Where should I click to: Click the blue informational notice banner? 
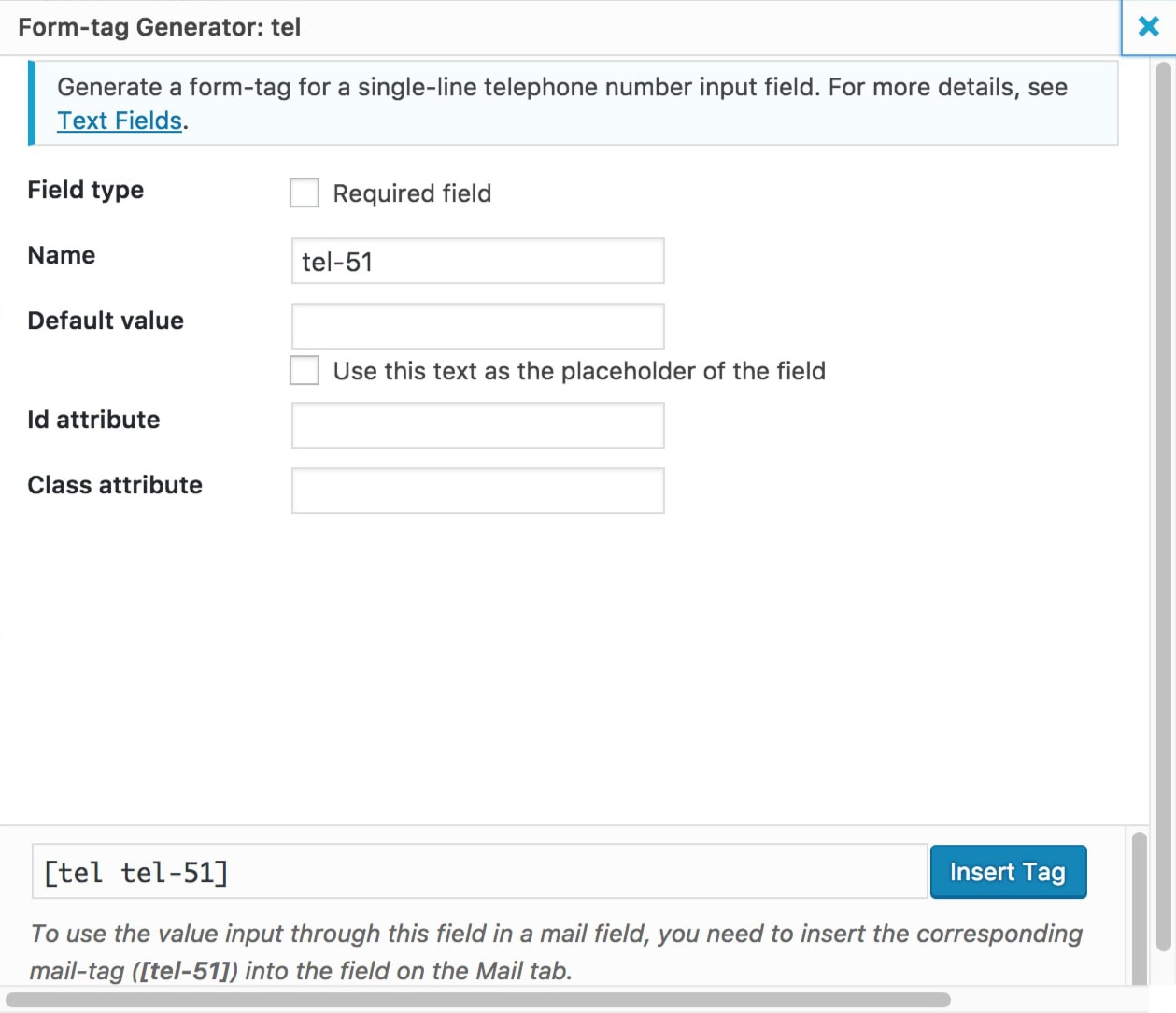(x=560, y=103)
